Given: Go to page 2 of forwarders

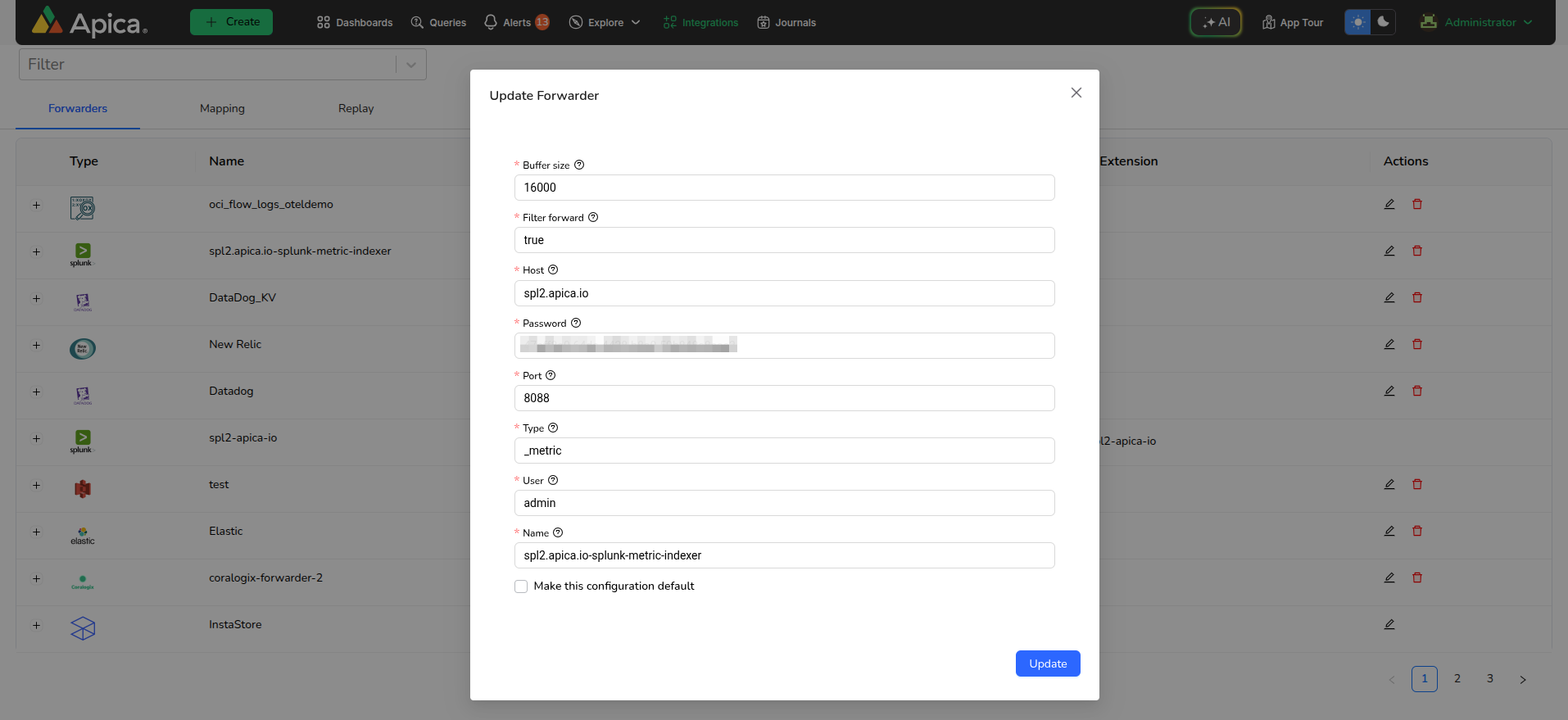Looking at the screenshot, I should 1457,678.
